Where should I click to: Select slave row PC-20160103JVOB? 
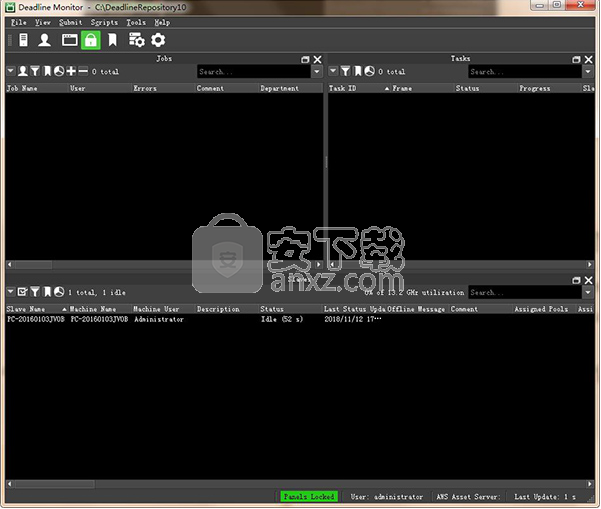(300, 319)
